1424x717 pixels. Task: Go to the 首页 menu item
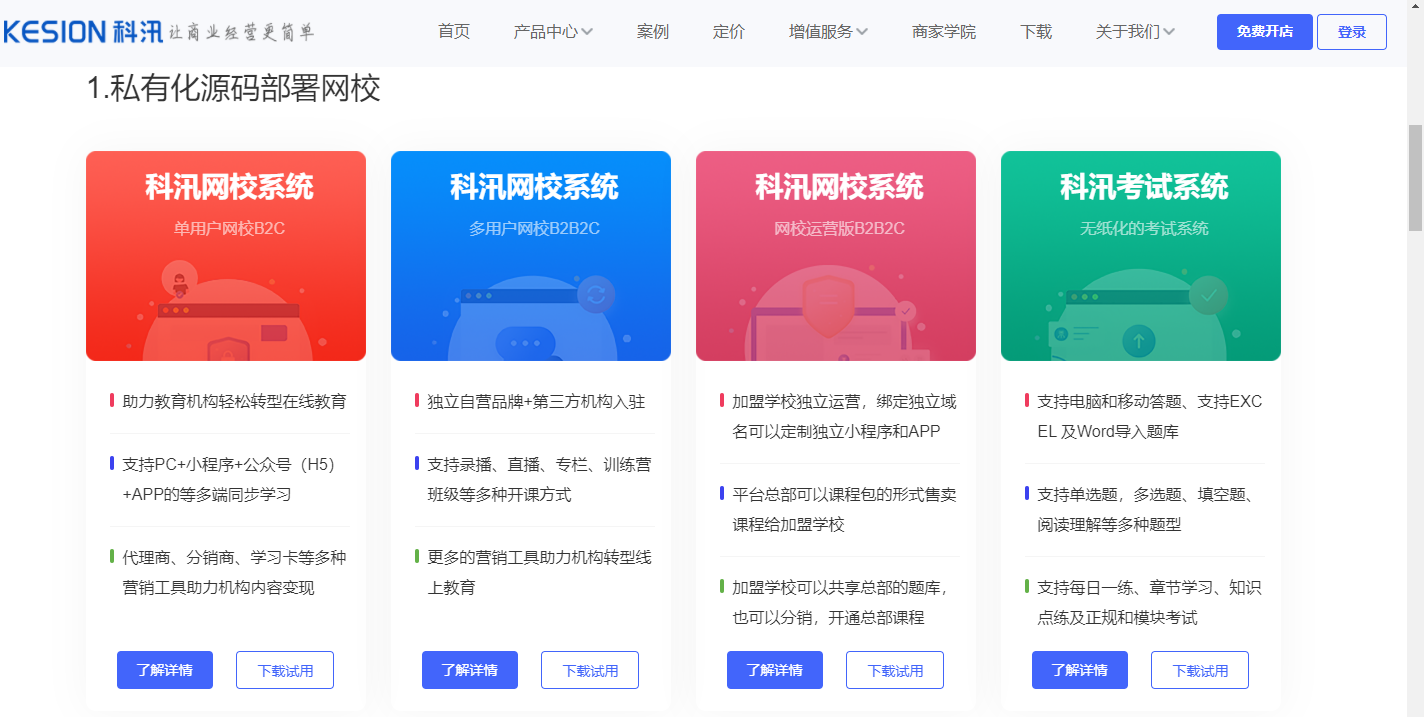pos(454,32)
